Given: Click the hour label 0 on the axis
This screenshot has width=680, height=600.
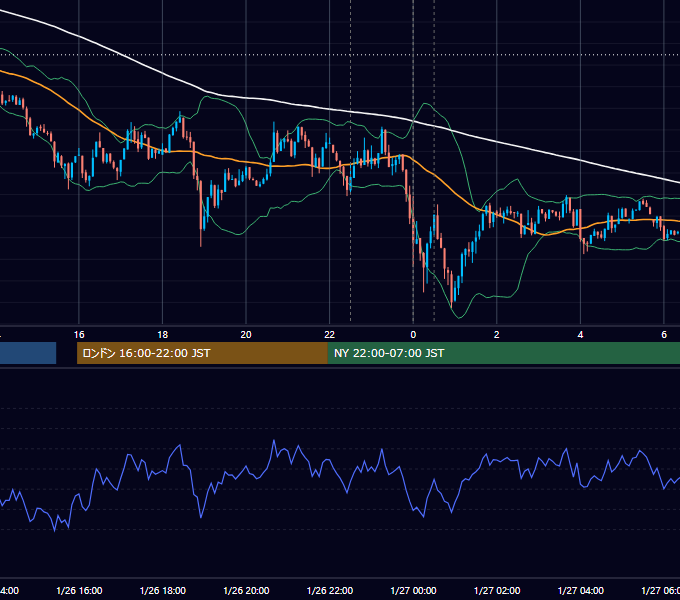Looking at the screenshot, I should pyautogui.click(x=413, y=334).
